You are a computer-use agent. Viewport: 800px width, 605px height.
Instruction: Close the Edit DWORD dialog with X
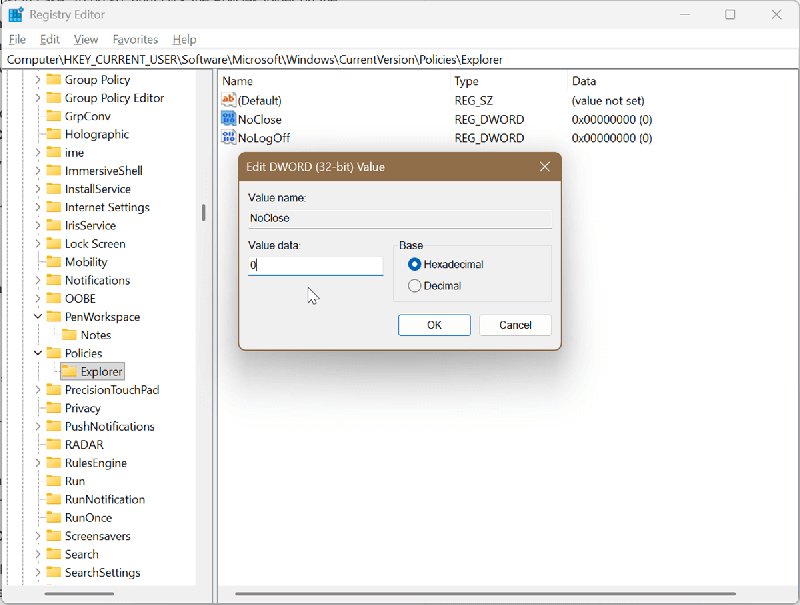click(x=545, y=167)
